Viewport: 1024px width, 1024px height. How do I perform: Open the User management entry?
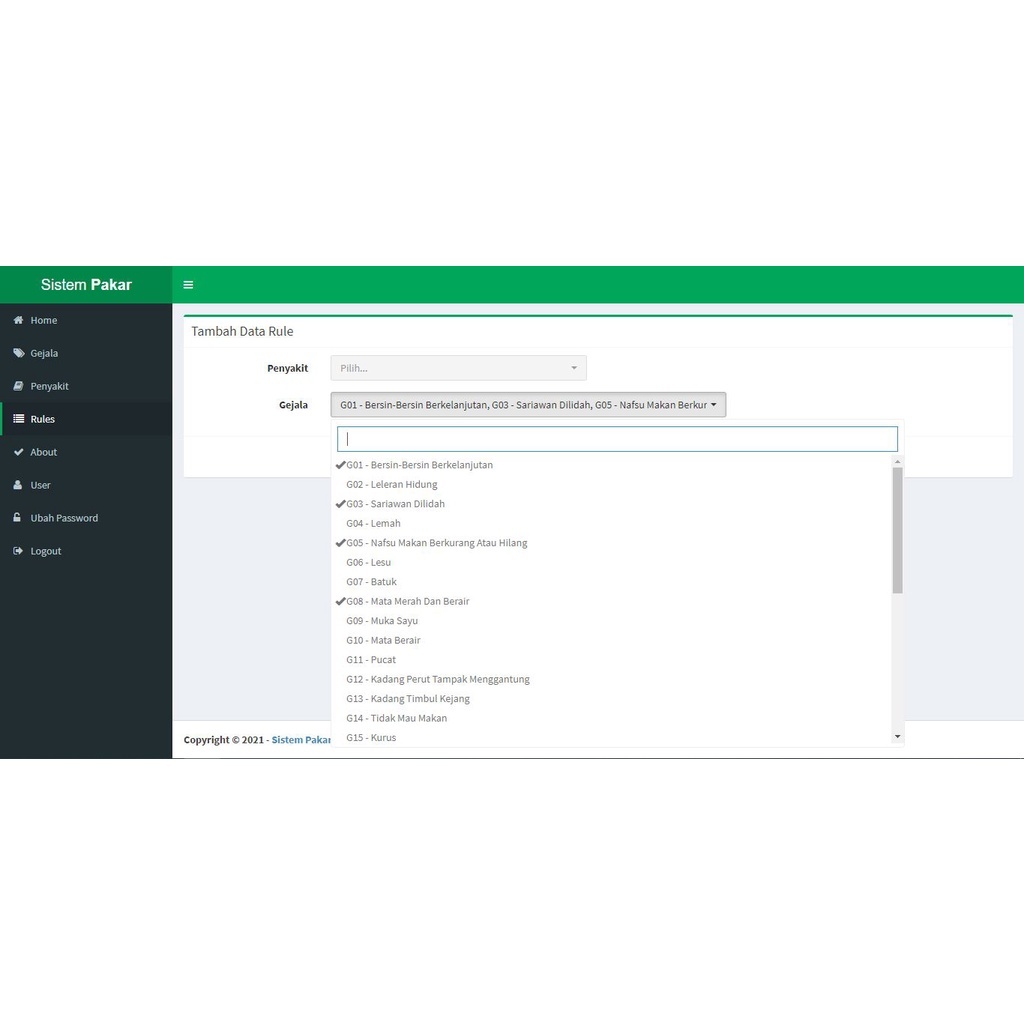pyautogui.click(x=86, y=485)
